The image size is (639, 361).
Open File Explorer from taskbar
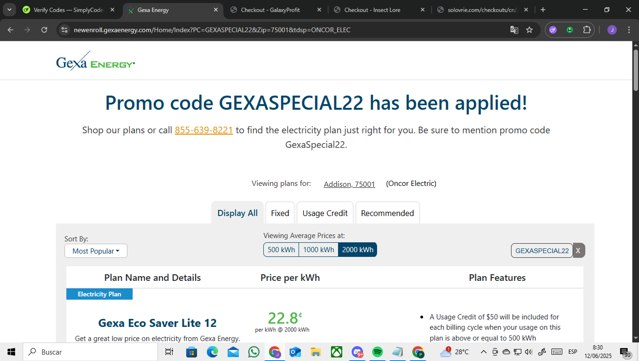pos(316,352)
